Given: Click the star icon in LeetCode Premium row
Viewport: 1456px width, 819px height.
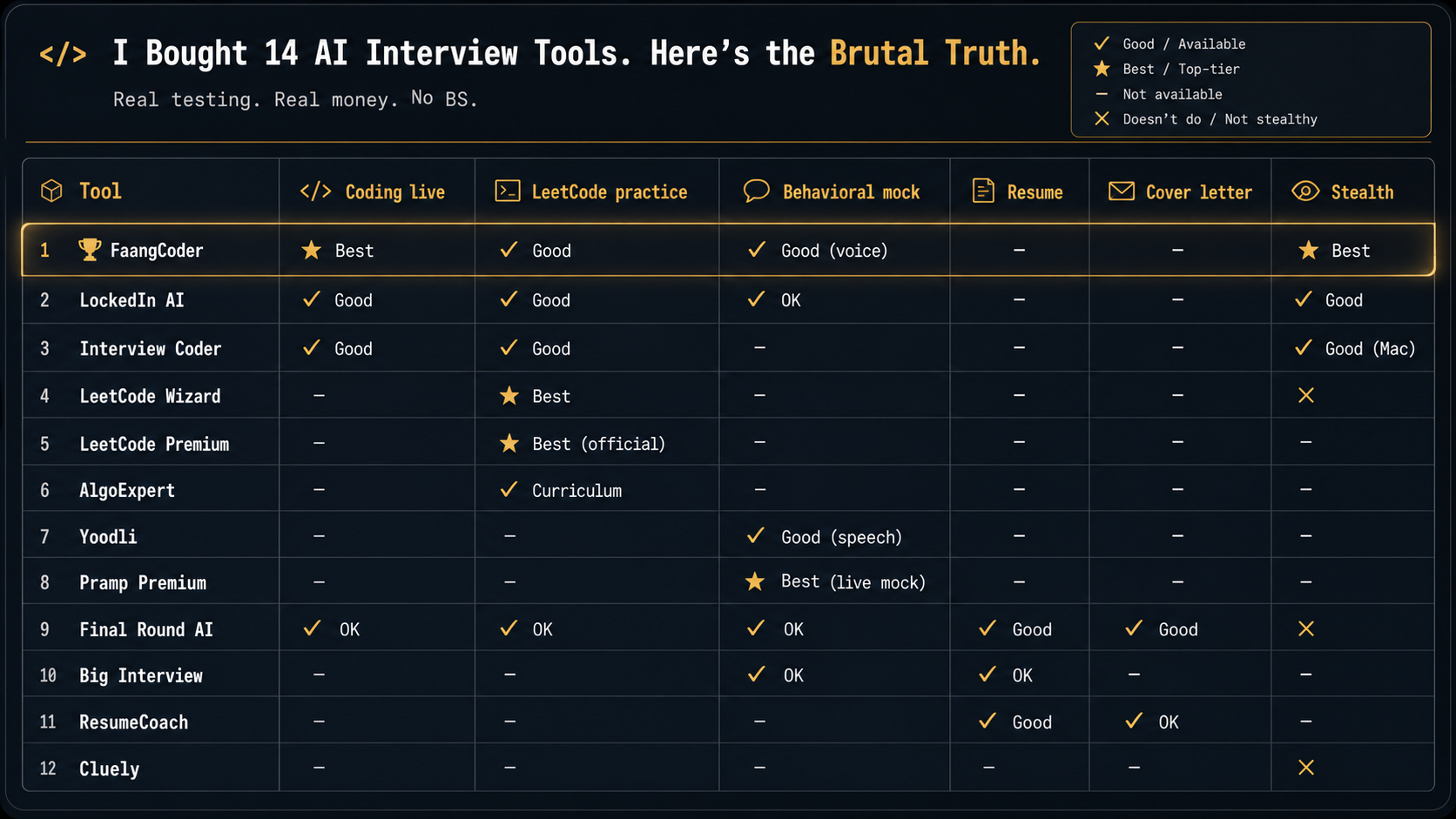Looking at the screenshot, I should click(x=509, y=444).
